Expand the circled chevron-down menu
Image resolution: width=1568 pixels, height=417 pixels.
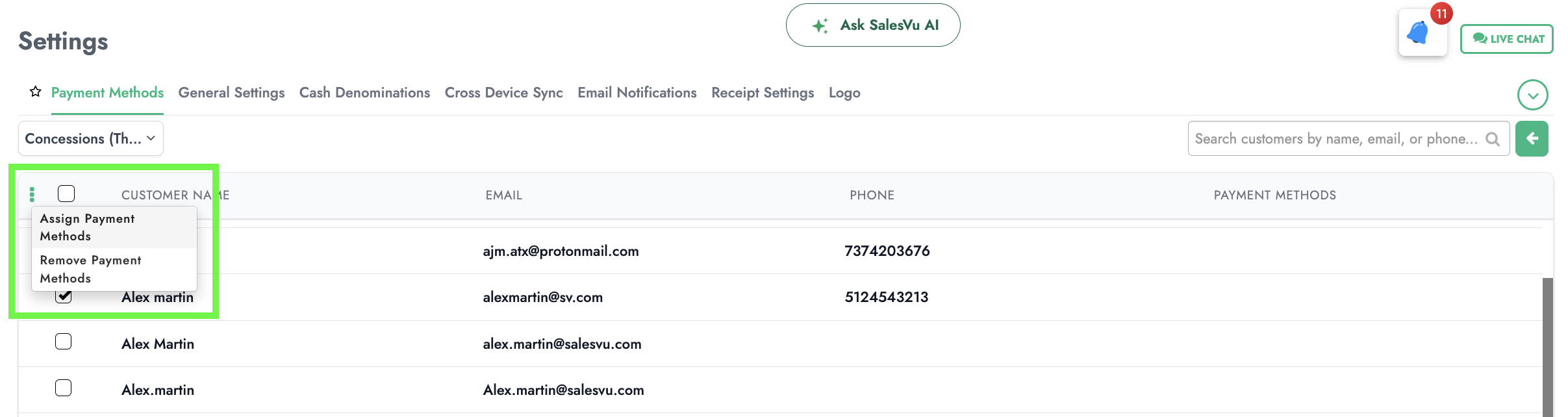(1532, 95)
